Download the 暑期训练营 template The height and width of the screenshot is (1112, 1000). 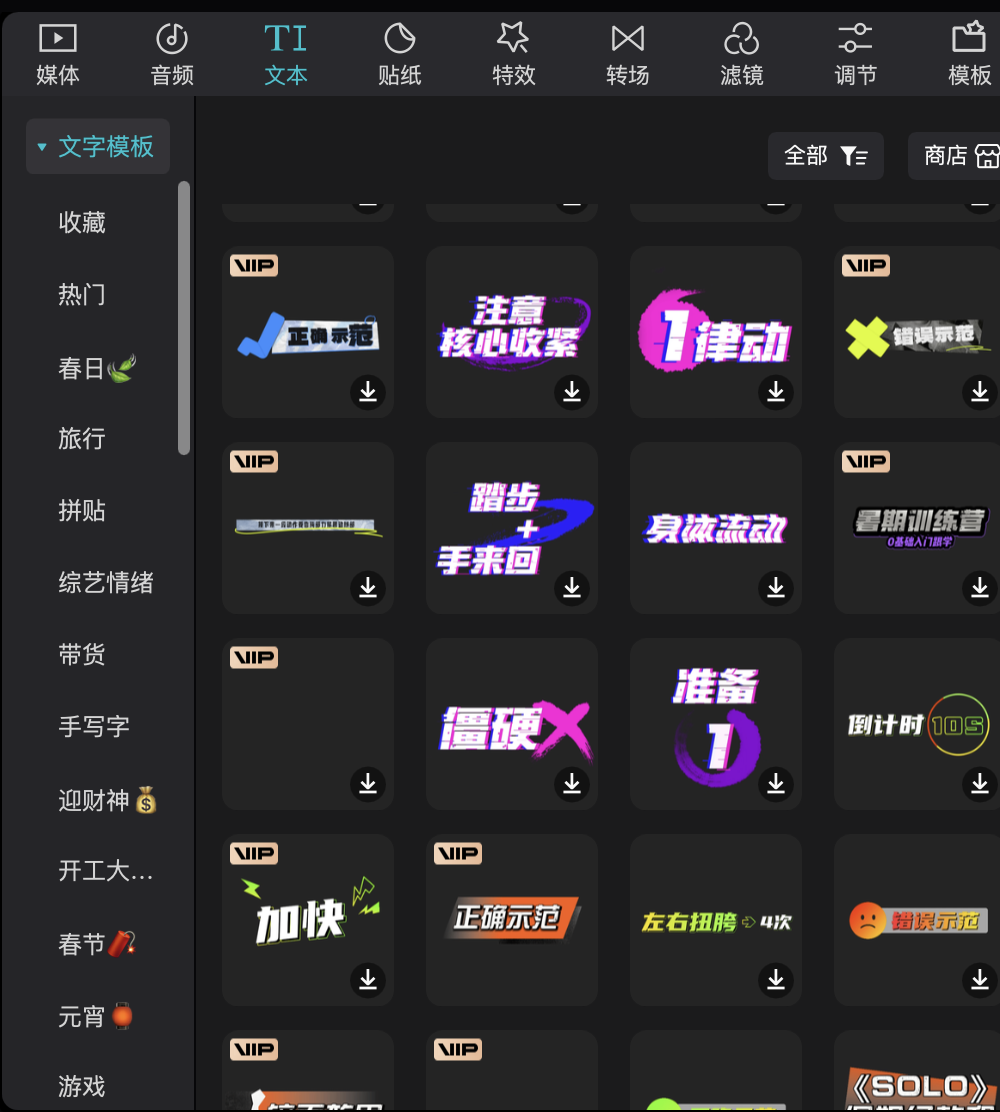(x=980, y=588)
